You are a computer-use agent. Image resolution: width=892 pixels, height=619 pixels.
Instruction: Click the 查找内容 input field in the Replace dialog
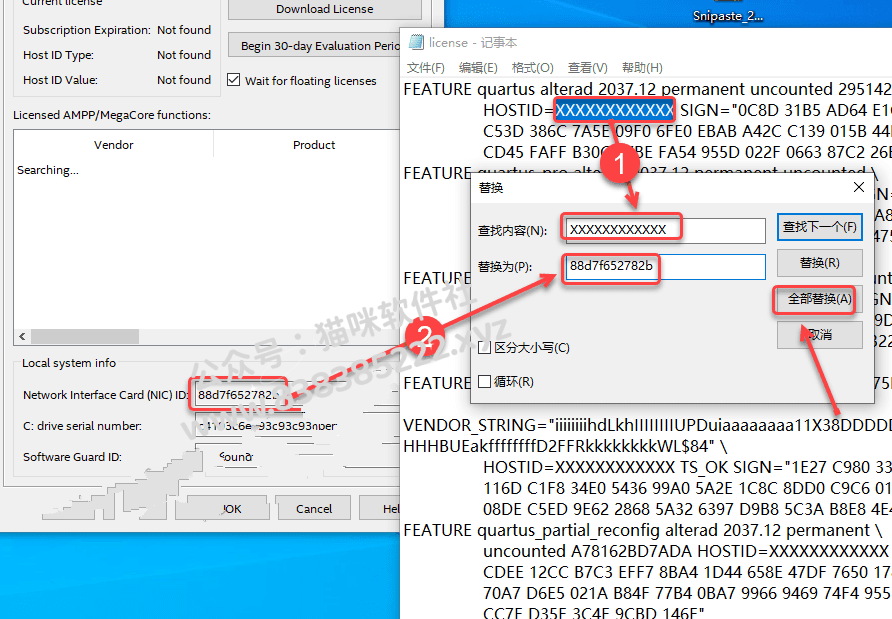coord(666,230)
